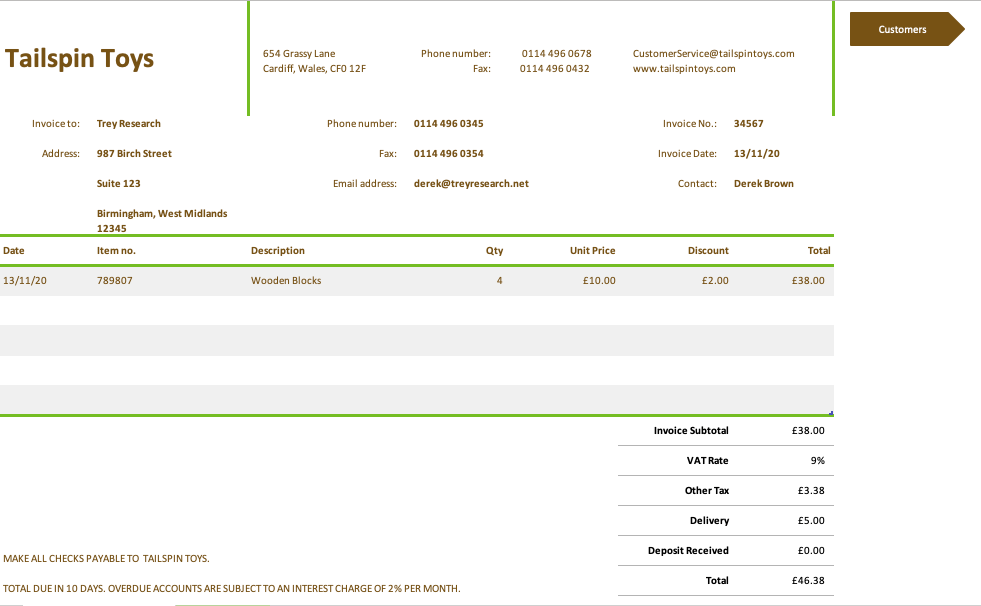
Task: Select the Cardiff, Wales, CF0 12F line
Action: [x=314, y=69]
